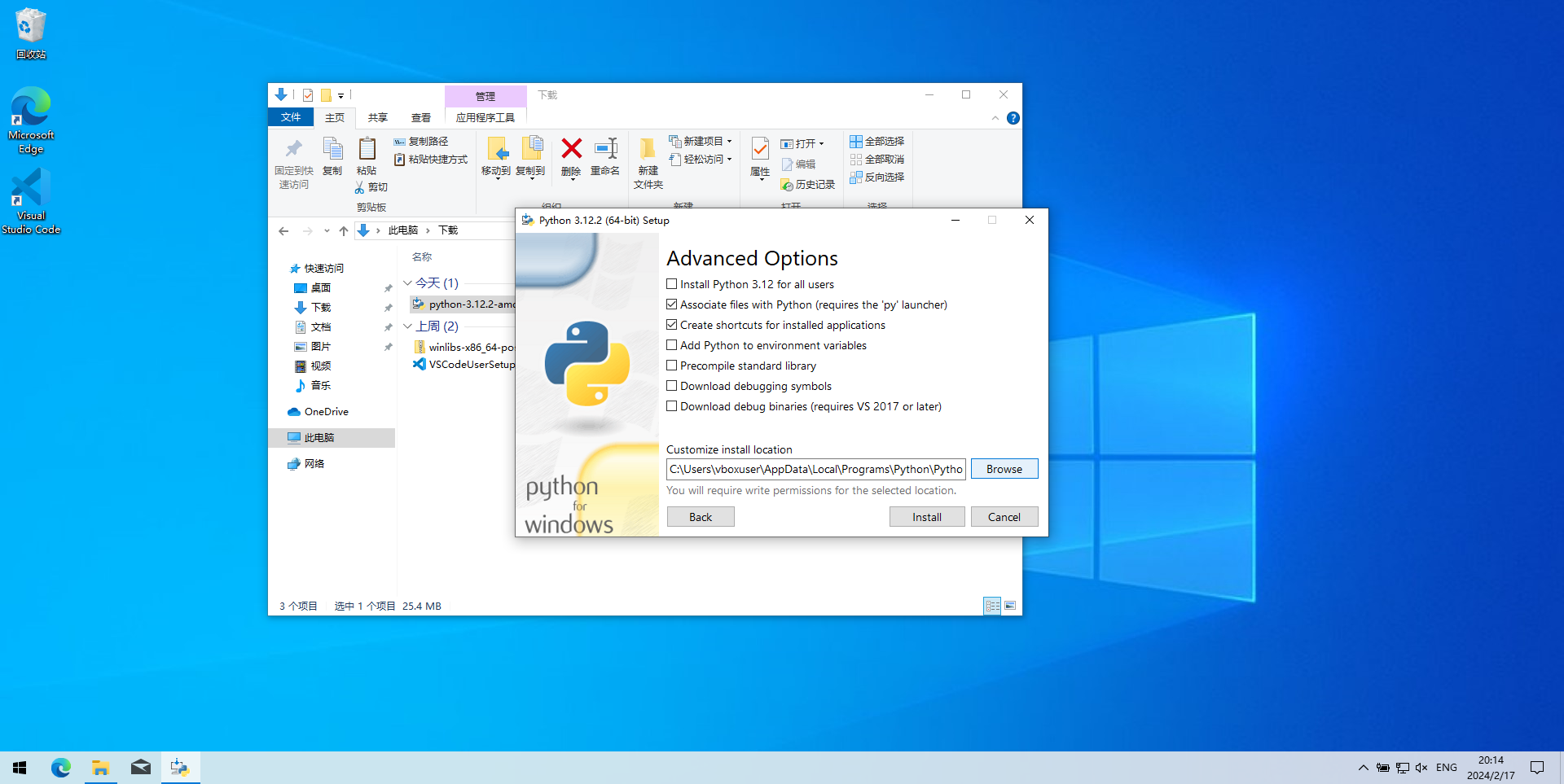This screenshot has height=784, width=1564.
Task: Switch to the 查看 ribbon tab
Action: (x=421, y=118)
